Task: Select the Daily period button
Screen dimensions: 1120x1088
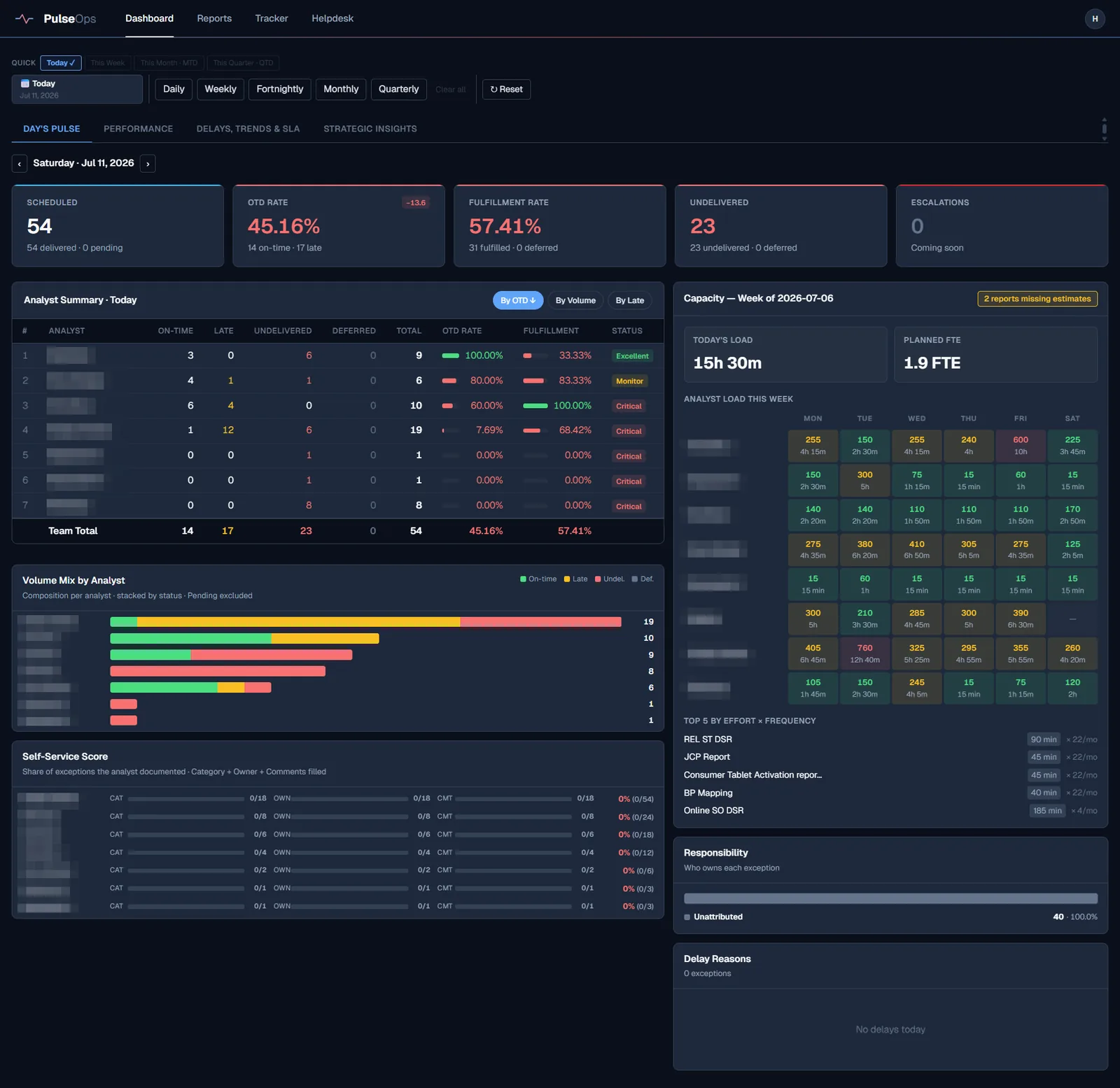Action: click(174, 90)
